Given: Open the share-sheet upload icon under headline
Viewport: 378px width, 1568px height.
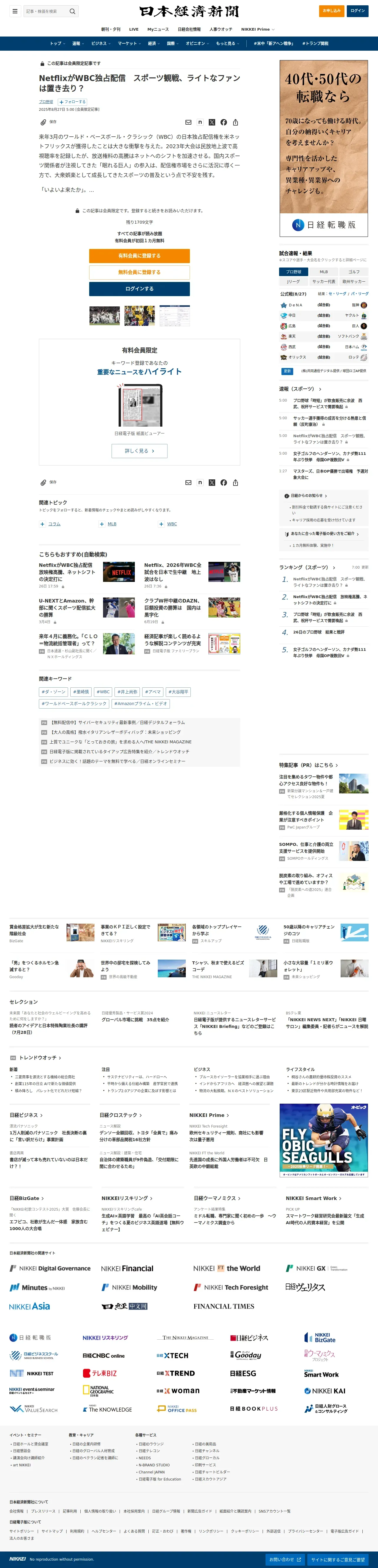Looking at the screenshot, I should (236, 122).
